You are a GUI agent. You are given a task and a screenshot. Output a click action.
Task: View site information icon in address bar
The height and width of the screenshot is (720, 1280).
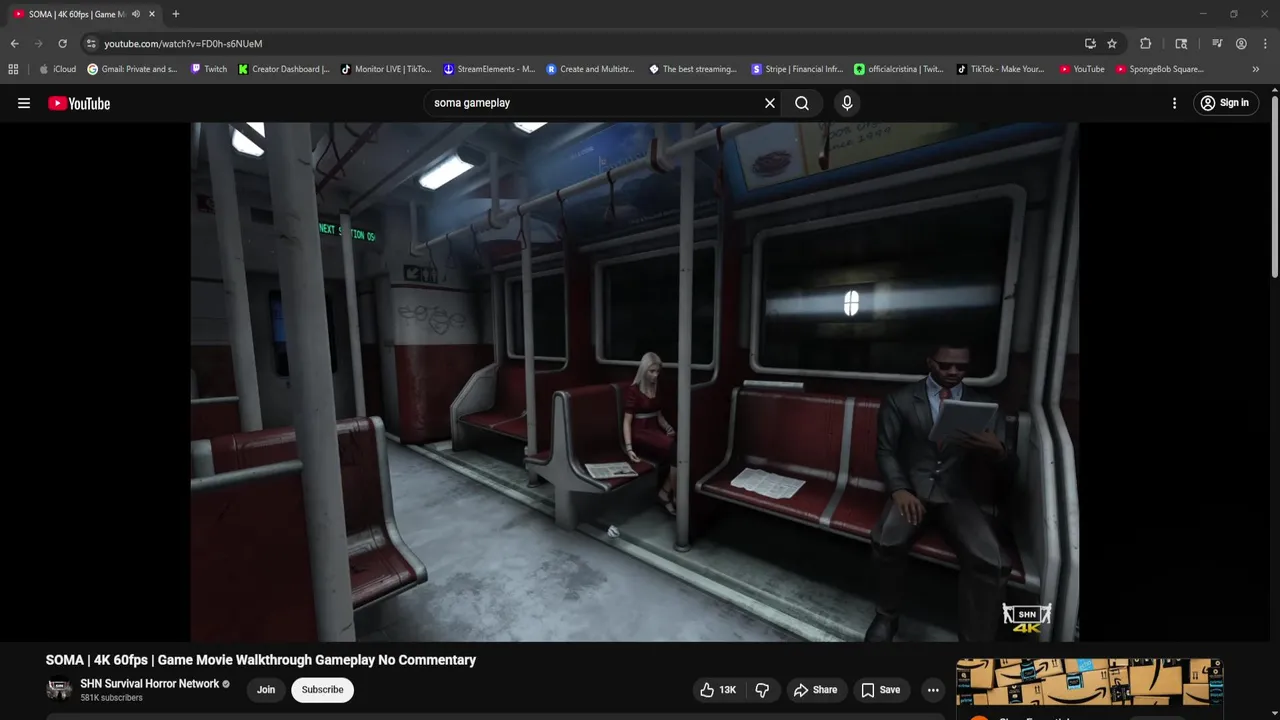(x=91, y=44)
